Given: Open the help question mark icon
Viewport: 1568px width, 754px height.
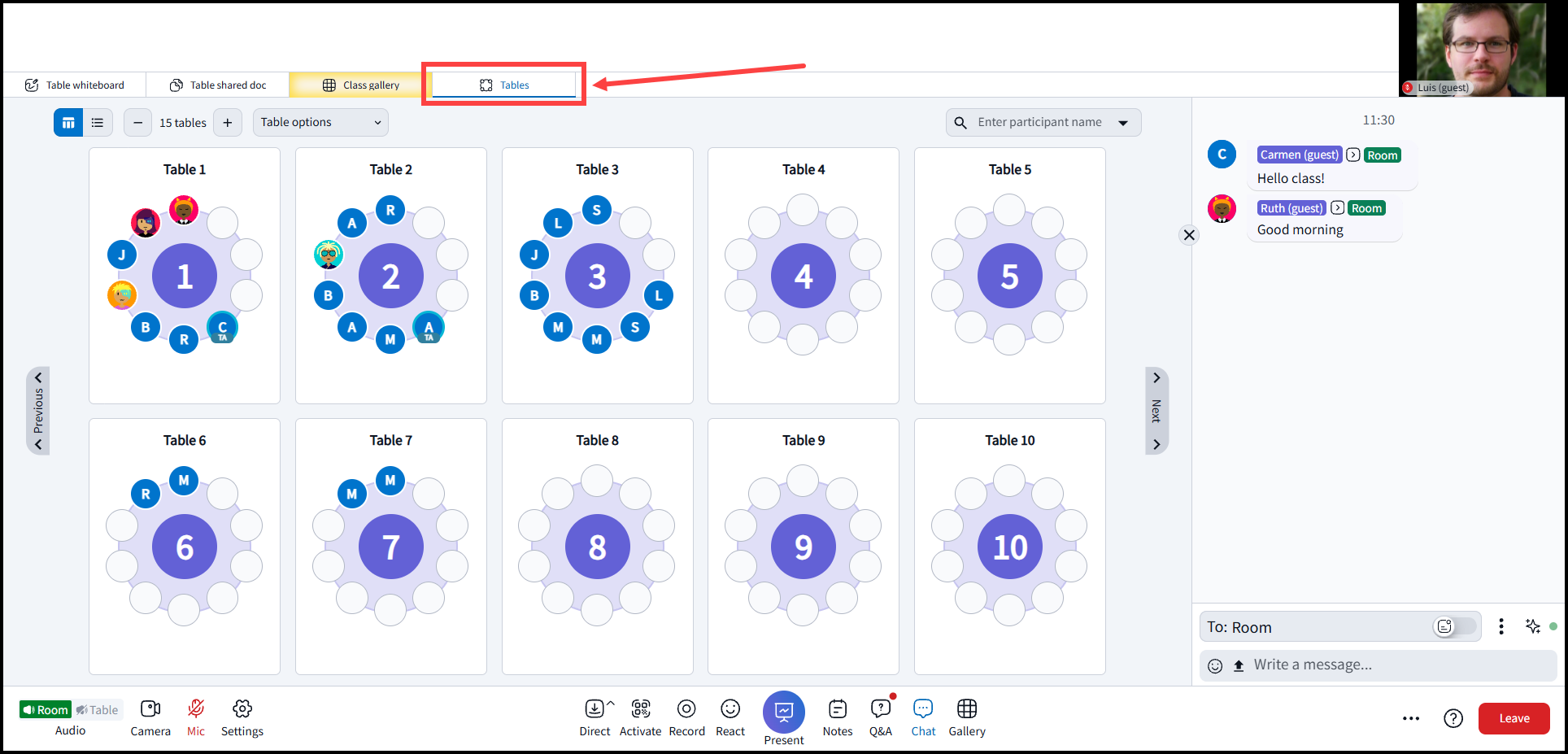Looking at the screenshot, I should point(1453,718).
